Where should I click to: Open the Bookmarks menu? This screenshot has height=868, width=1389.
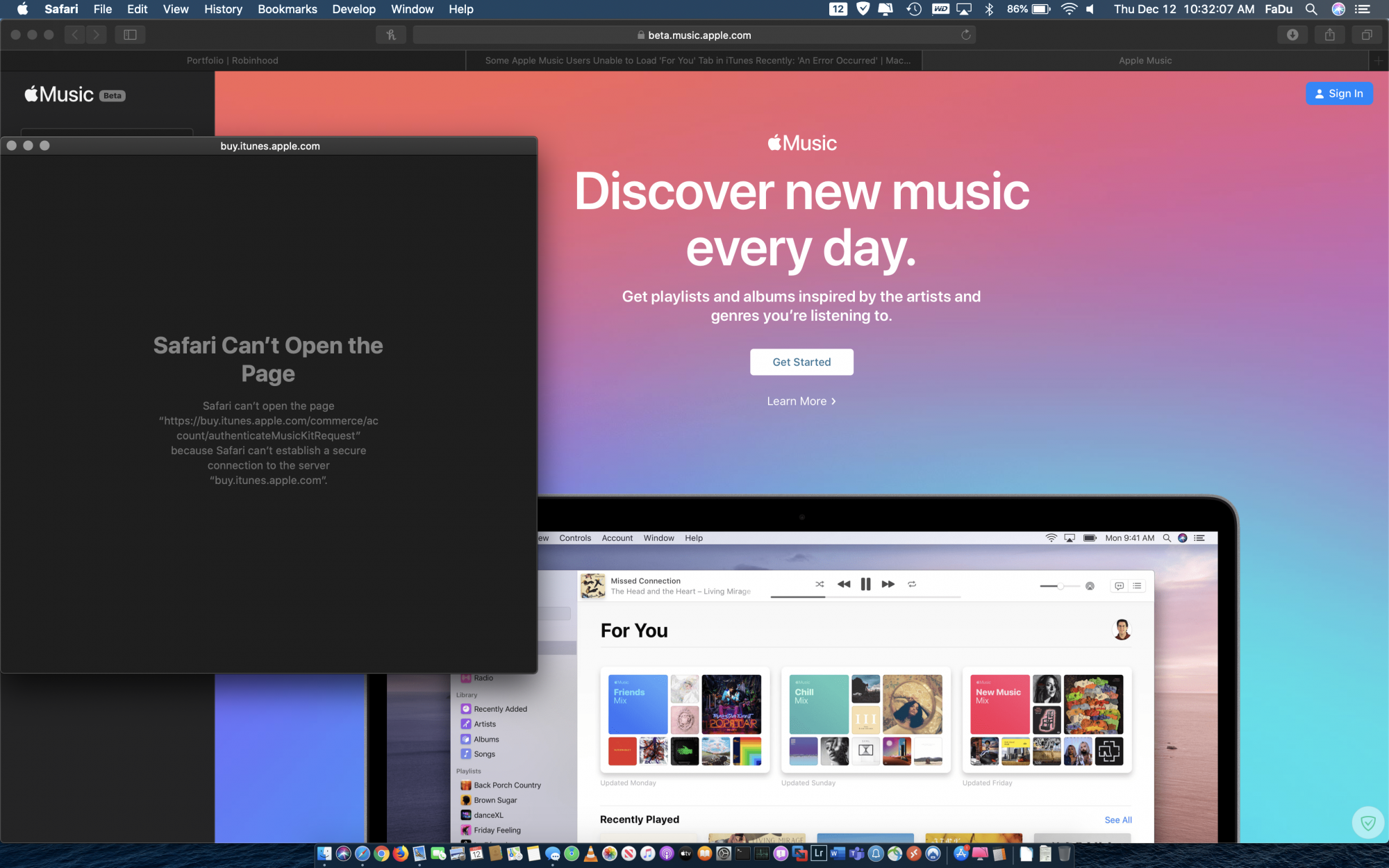coord(287,9)
